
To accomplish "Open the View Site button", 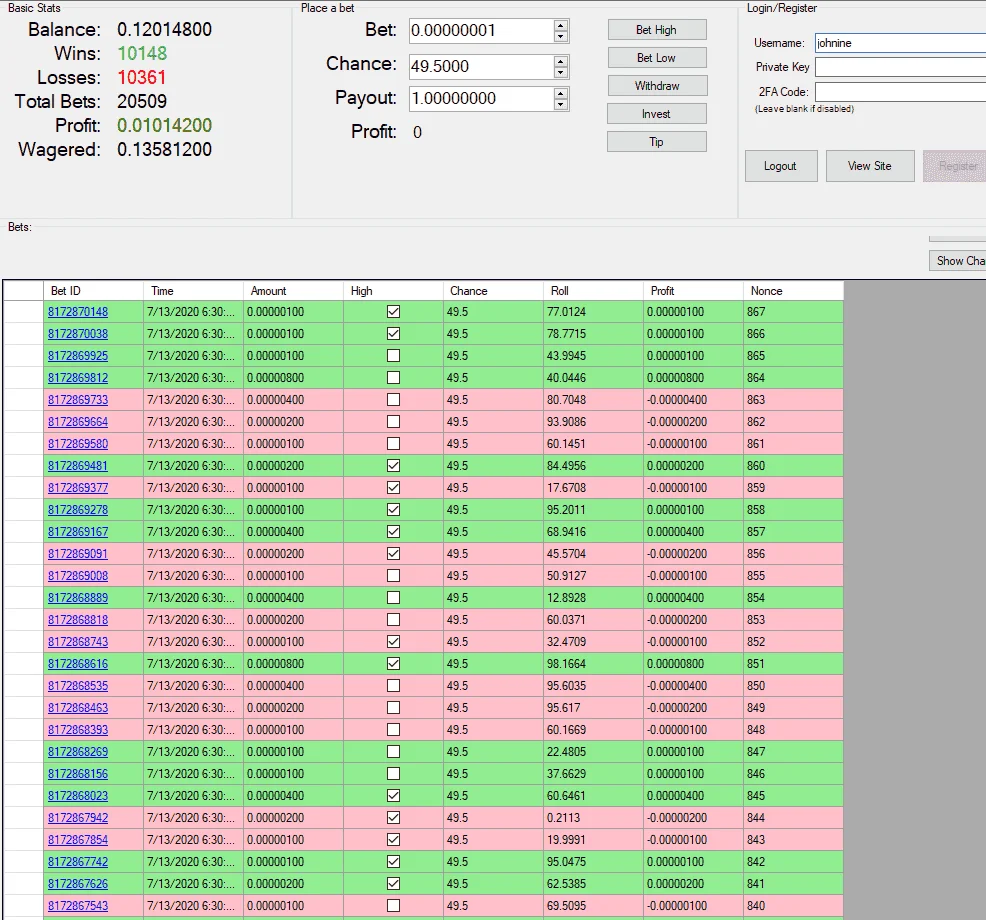I will (x=870, y=166).
